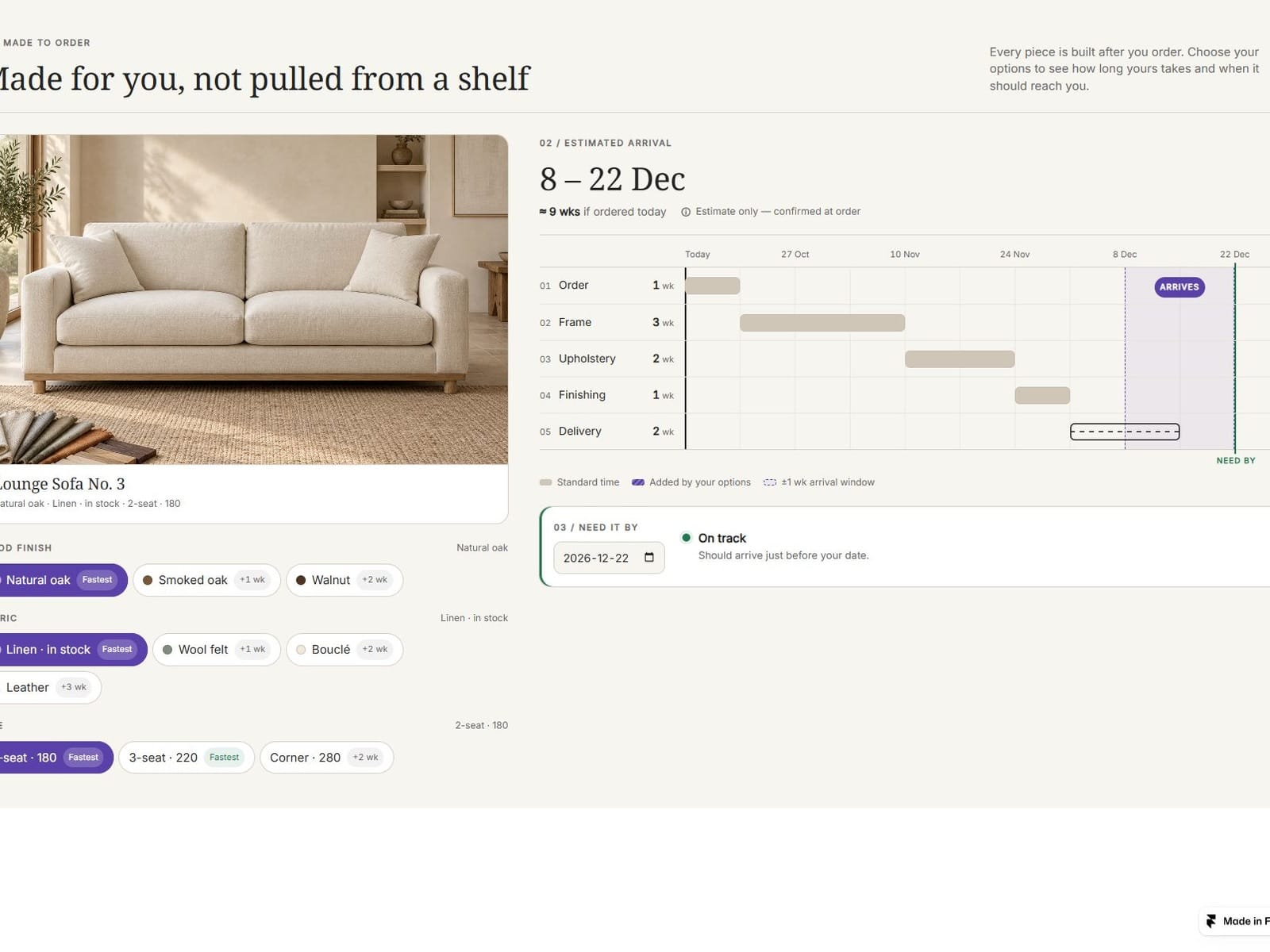Click the Standard time legend swatch
This screenshot has width=1270, height=952.
(x=545, y=482)
